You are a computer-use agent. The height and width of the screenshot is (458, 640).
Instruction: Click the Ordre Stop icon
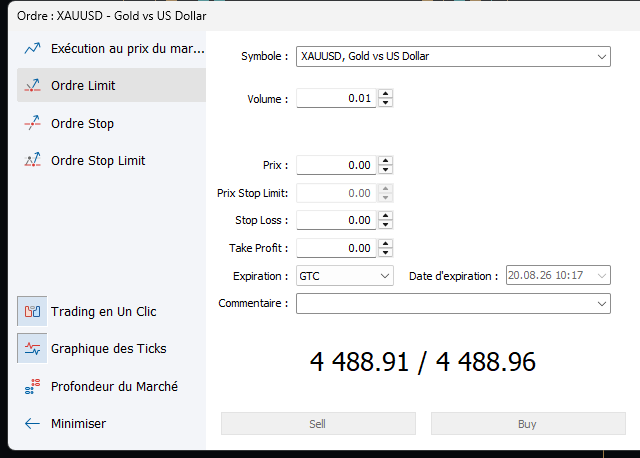point(32,123)
